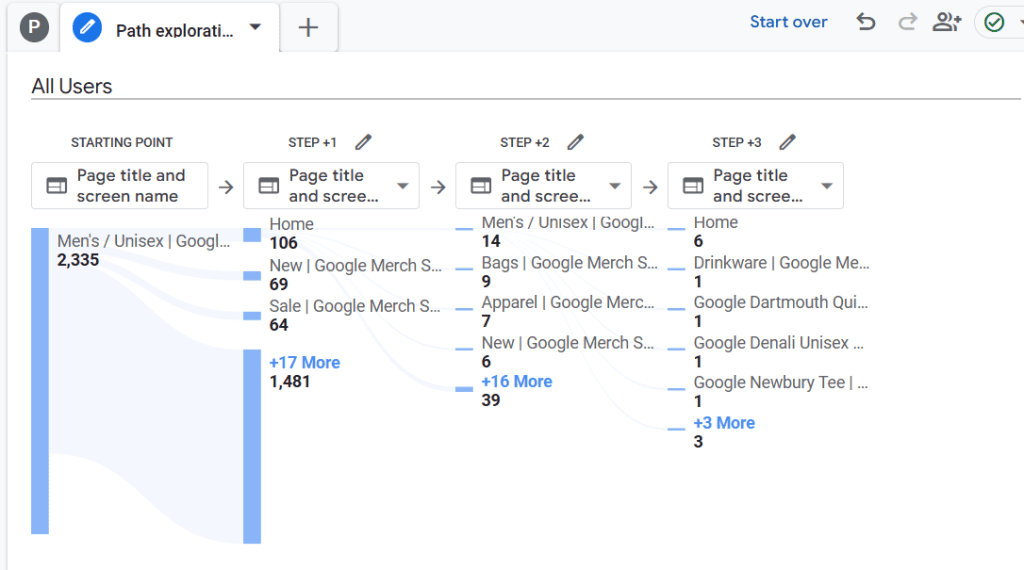Viewport: 1024px width, 570px height.
Task: Click the 39 count under +16 More
Action: 490,400
